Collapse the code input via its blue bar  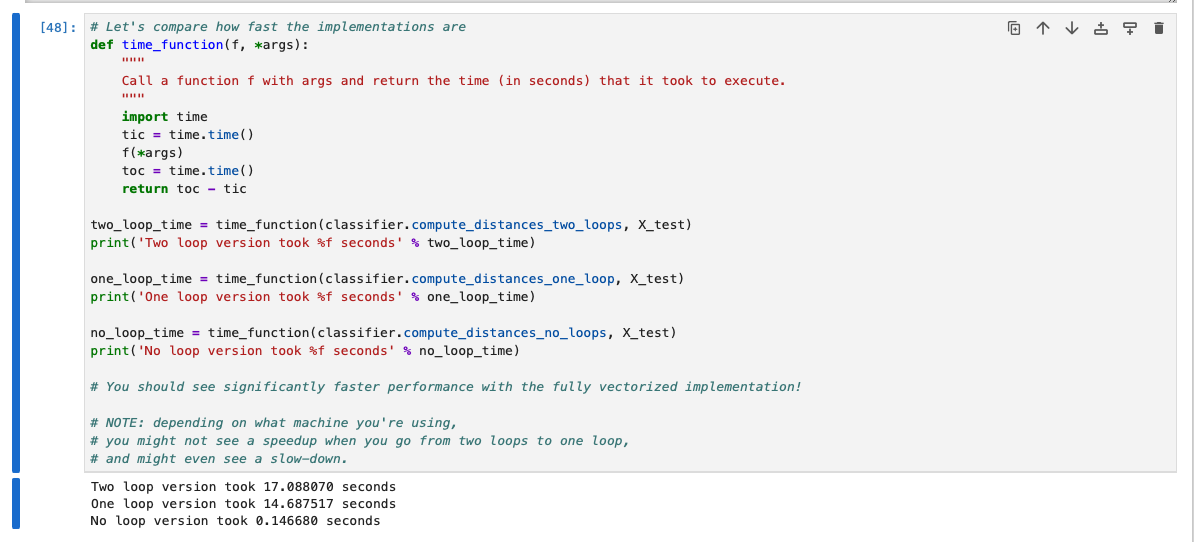[x=15, y=242]
